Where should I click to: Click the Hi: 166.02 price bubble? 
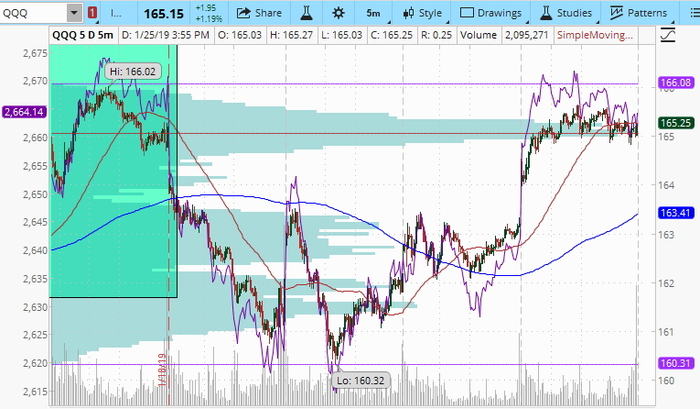click(133, 71)
